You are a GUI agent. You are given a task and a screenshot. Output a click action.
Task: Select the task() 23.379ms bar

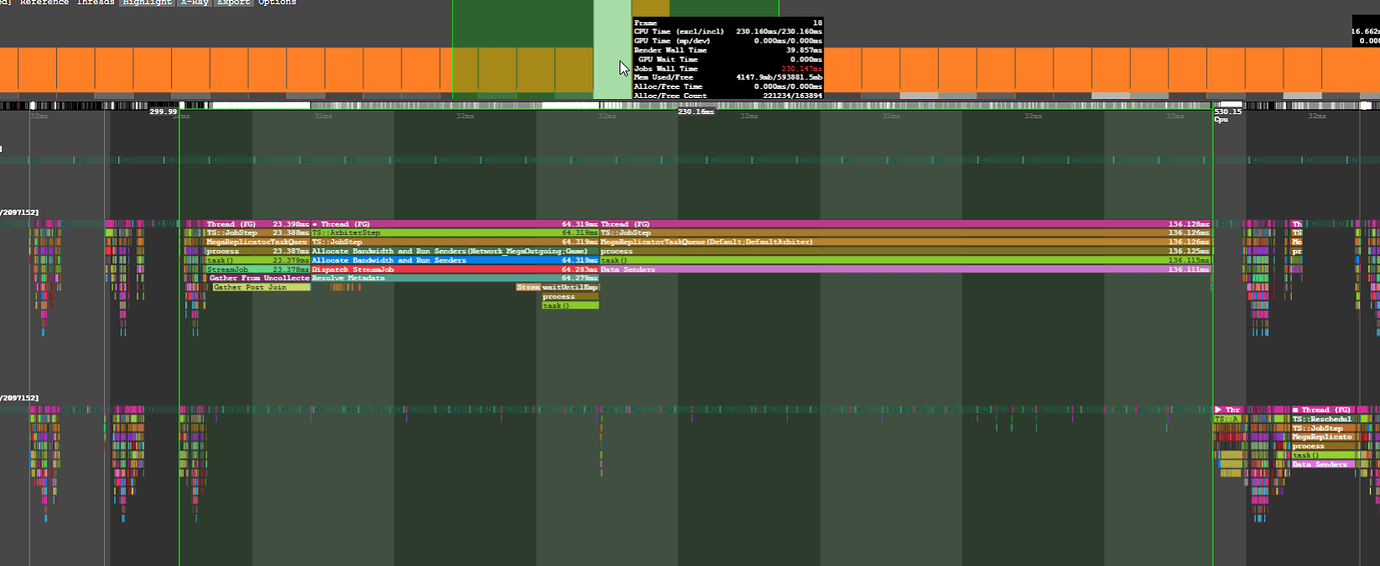tap(257, 260)
